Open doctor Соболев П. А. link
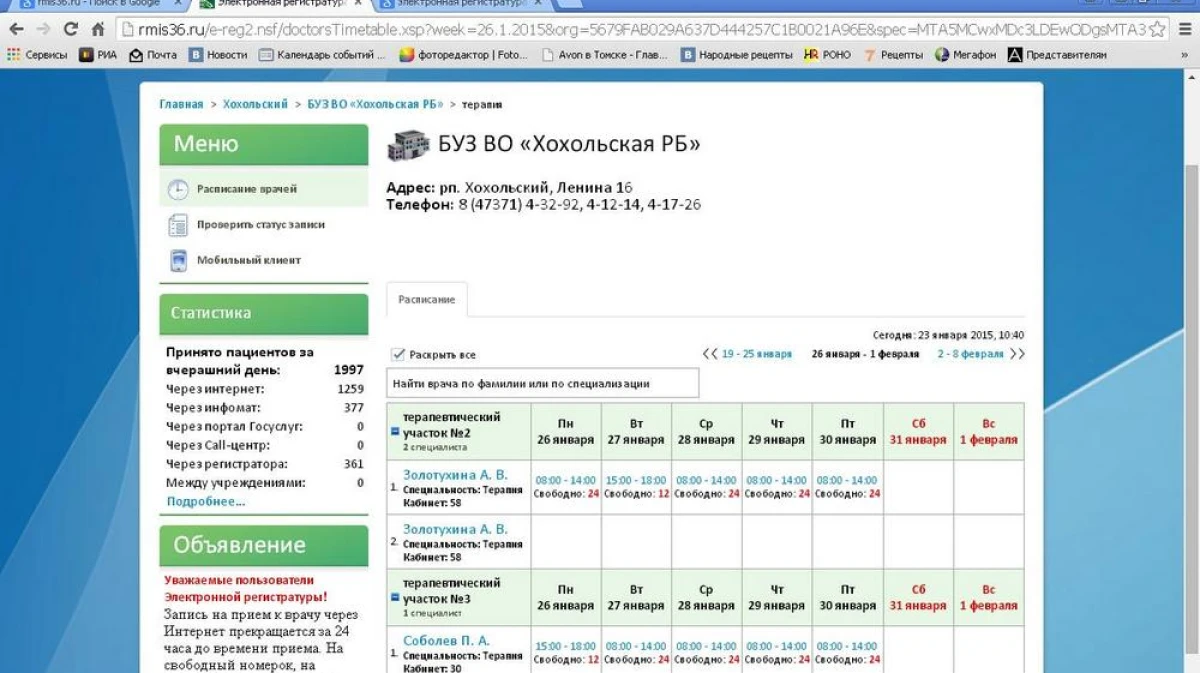Viewport: 1200px width, 673px height. 446,640
